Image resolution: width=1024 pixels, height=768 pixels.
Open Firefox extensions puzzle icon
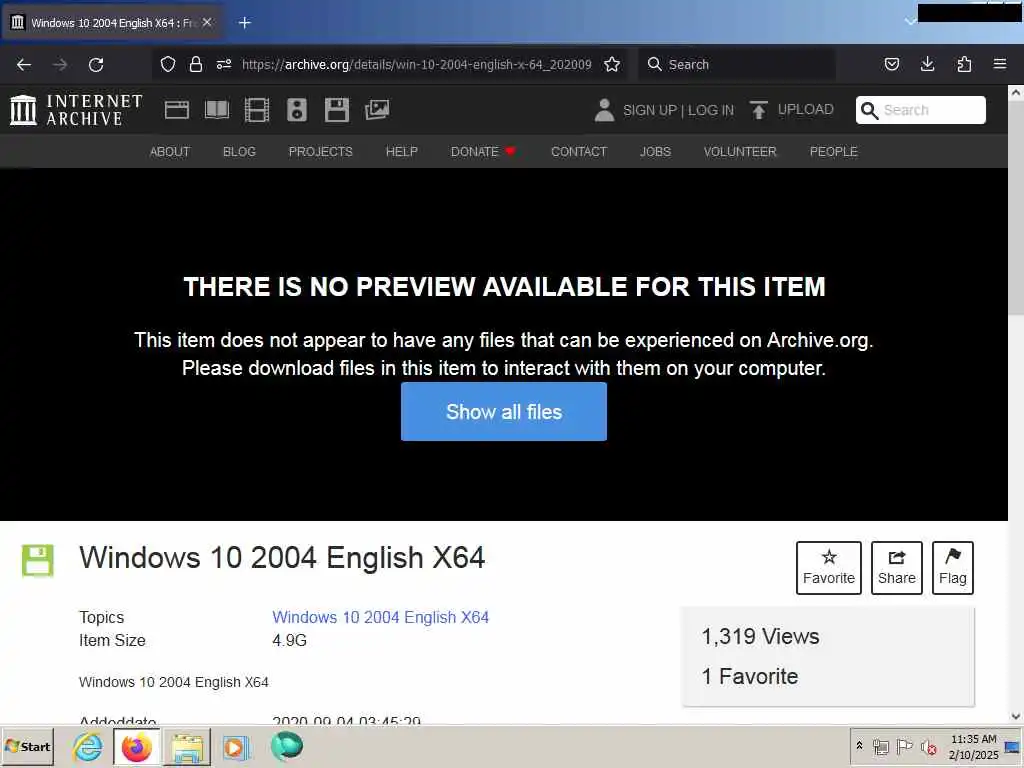coord(964,64)
